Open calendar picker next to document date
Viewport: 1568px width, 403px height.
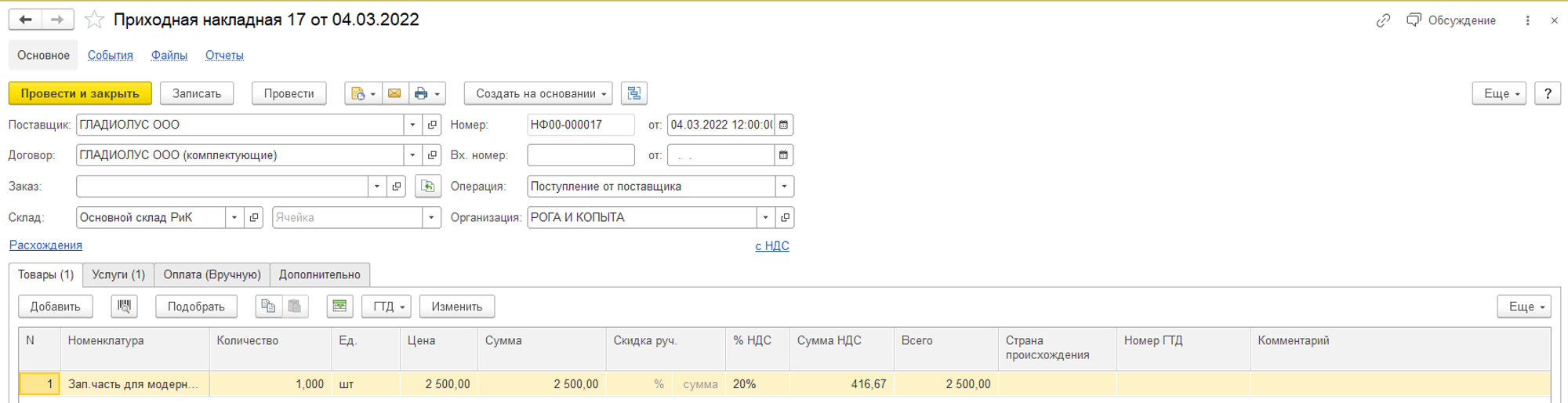pos(783,125)
